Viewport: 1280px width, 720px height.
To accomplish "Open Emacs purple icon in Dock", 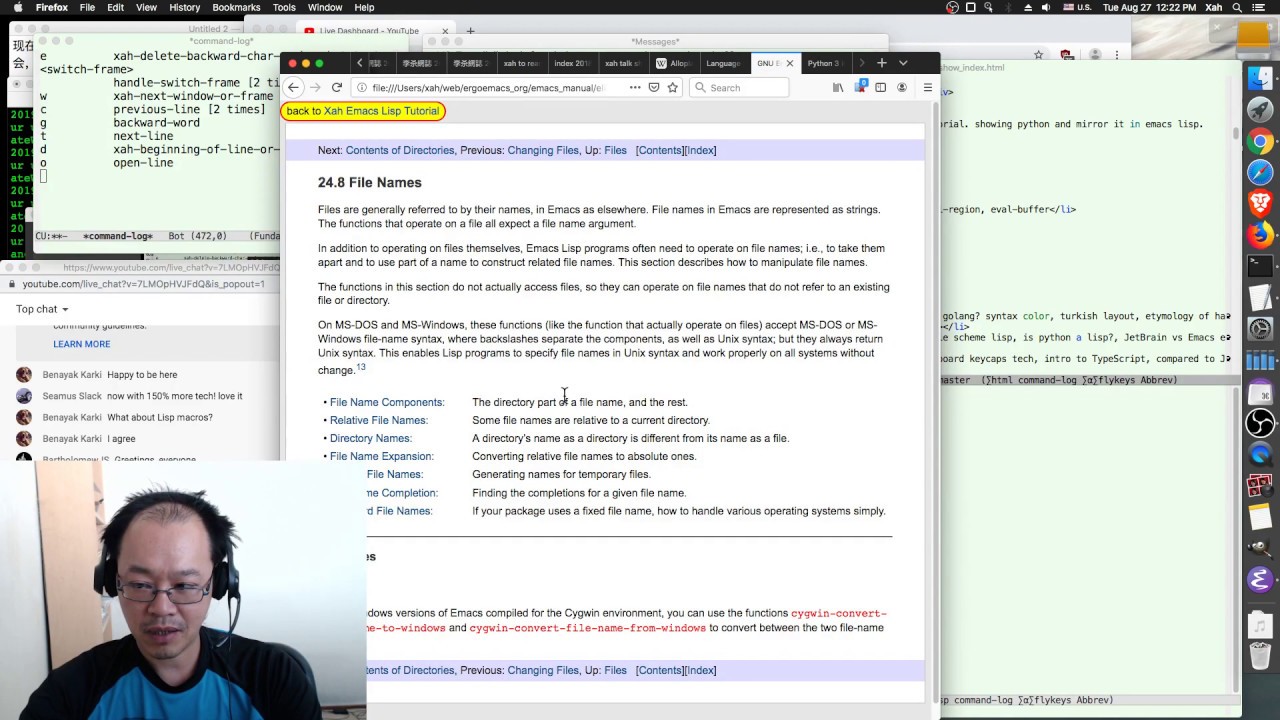I will tap(1260, 579).
